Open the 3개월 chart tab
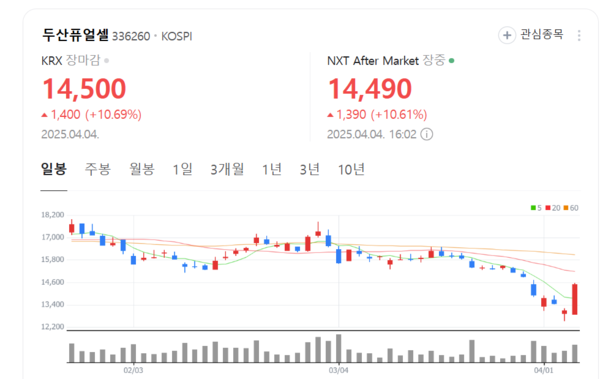The height and width of the screenshot is (379, 600). (x=227, y=169)
